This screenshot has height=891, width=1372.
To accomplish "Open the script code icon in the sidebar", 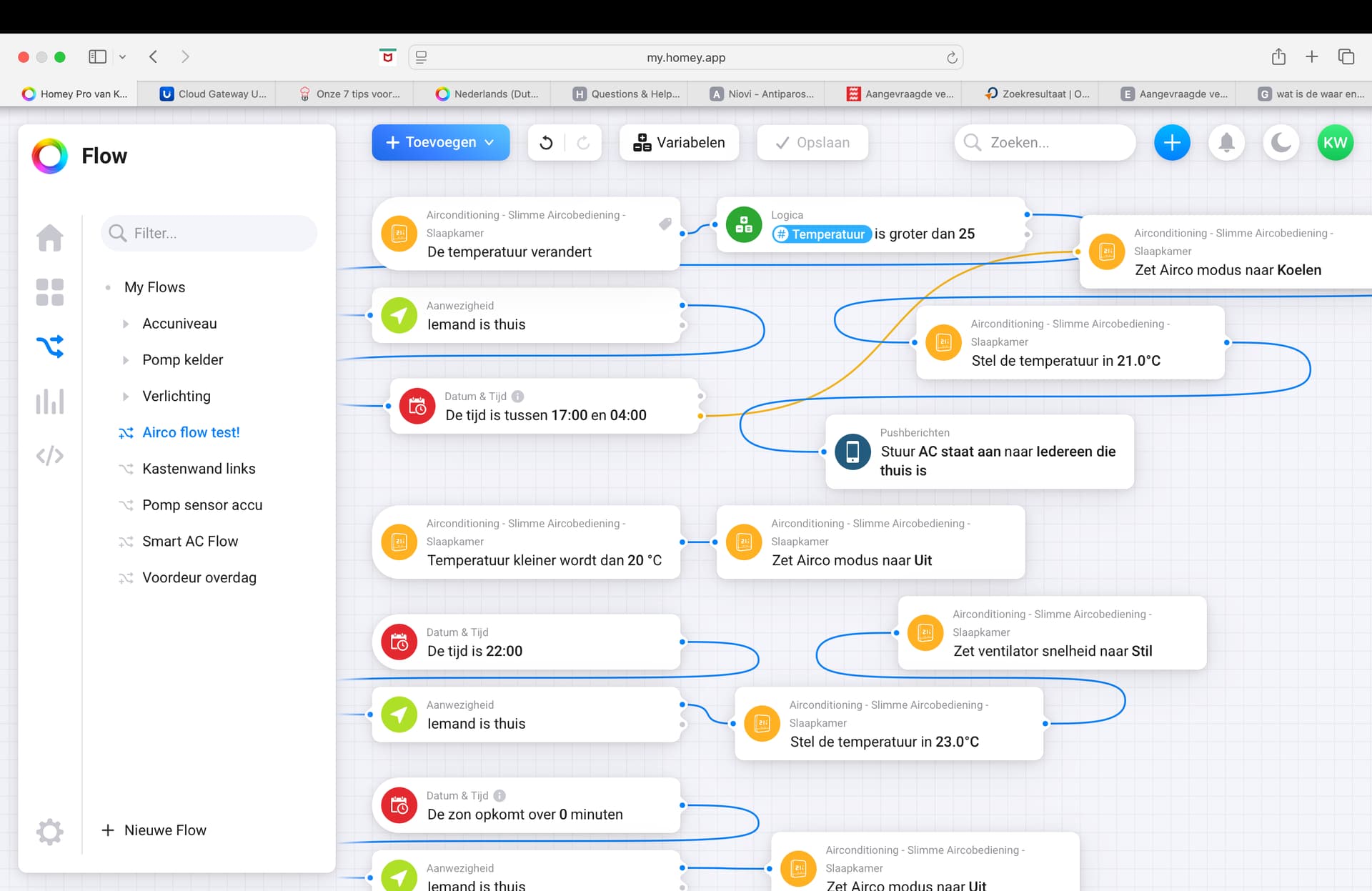I will point(50,456).
